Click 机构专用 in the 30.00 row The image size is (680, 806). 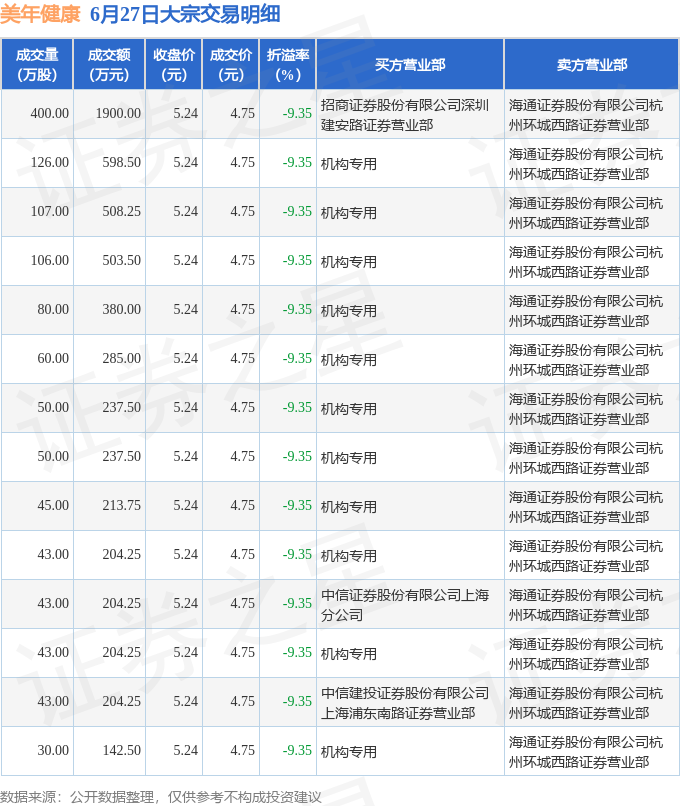[x=348, y=752]
